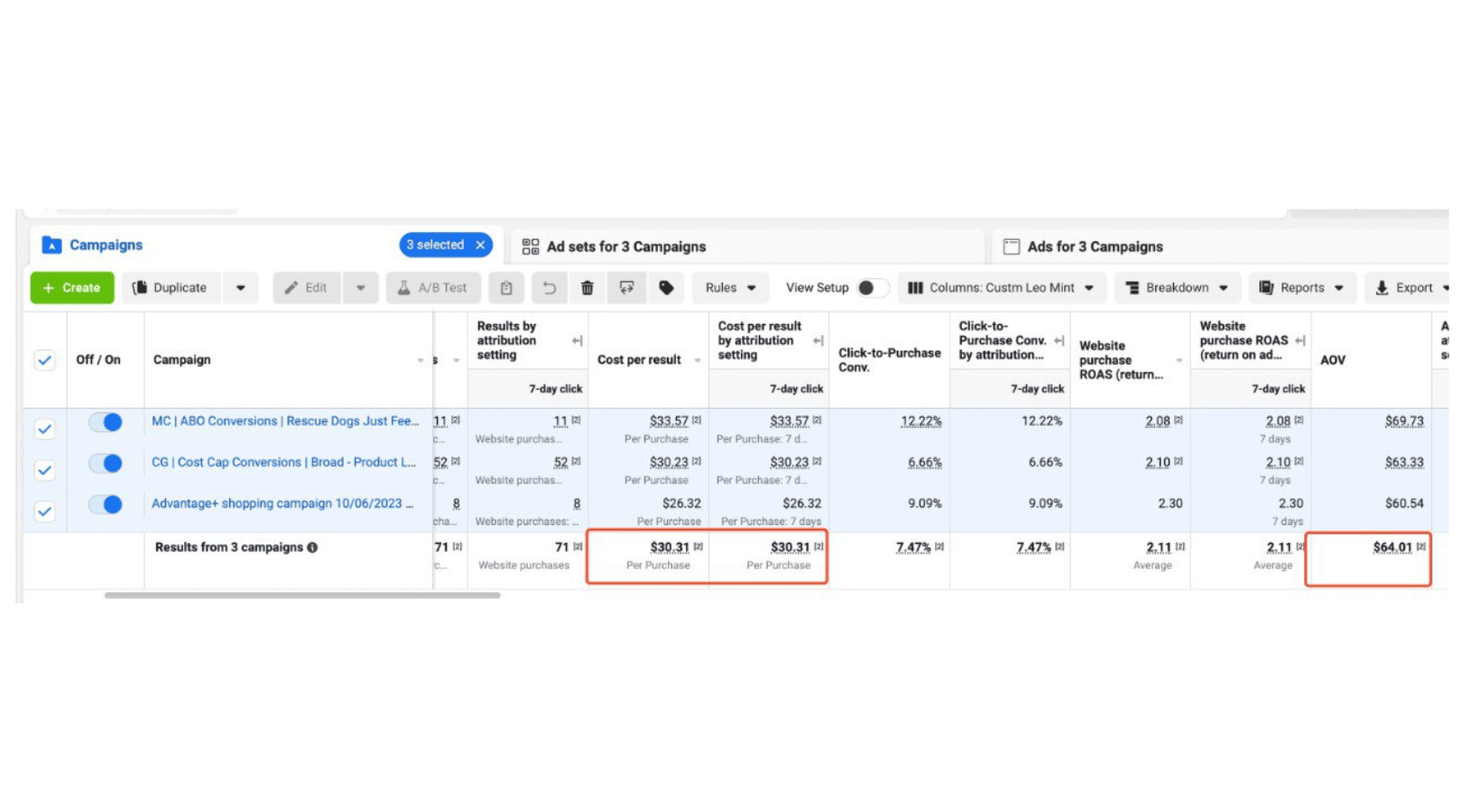The height and width of the screenshot is (812, 1462).
Task: Switch to Ad sets for 3 Campaigns tab
Action: pos(625,246)
